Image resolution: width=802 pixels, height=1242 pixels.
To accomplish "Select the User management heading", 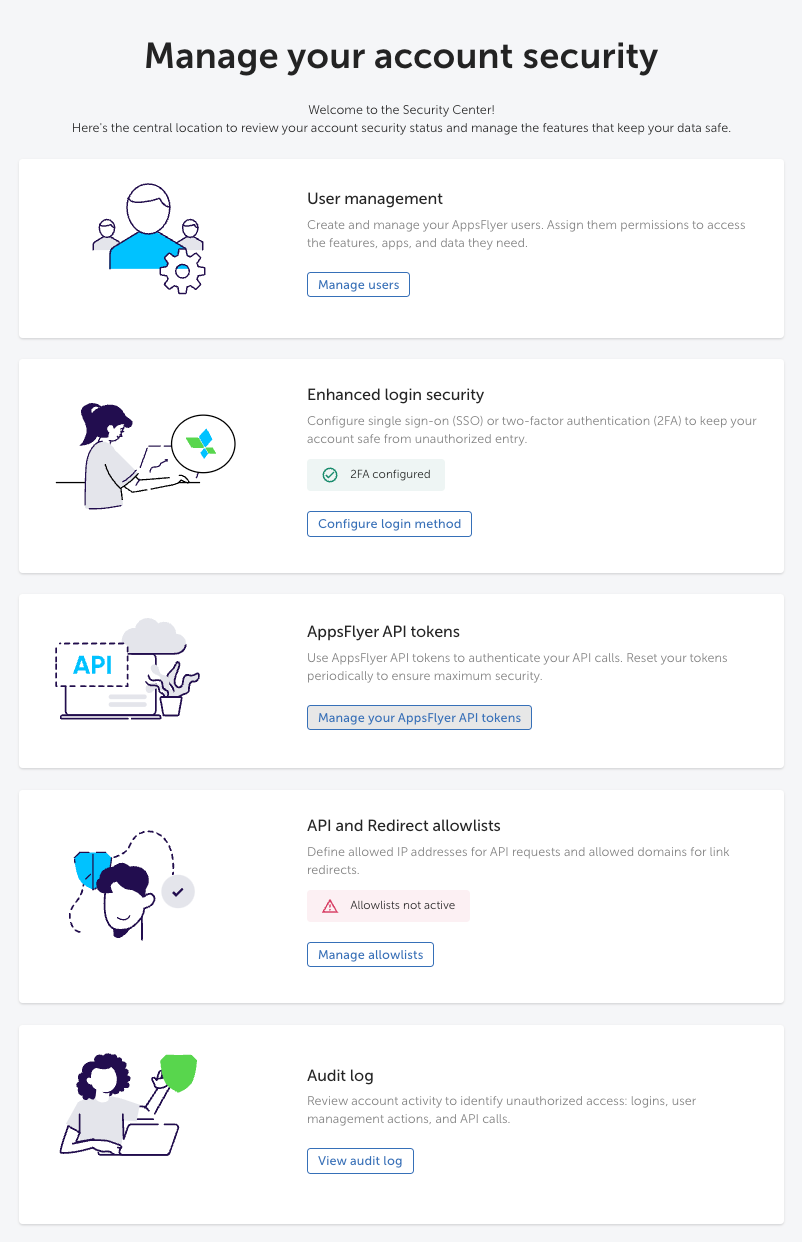I will coord(375,198).
